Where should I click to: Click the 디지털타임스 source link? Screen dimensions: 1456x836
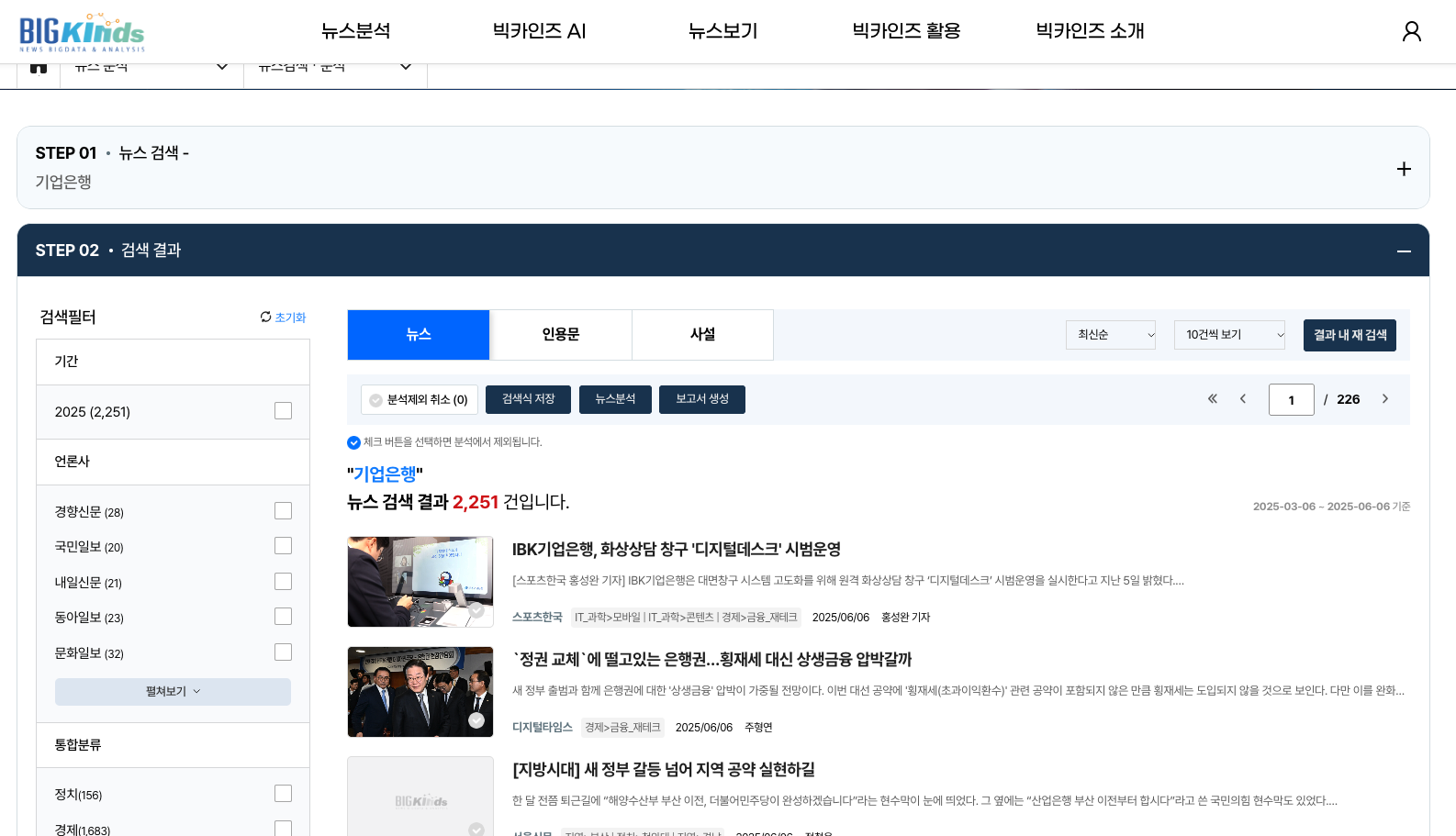click(543, 728)
